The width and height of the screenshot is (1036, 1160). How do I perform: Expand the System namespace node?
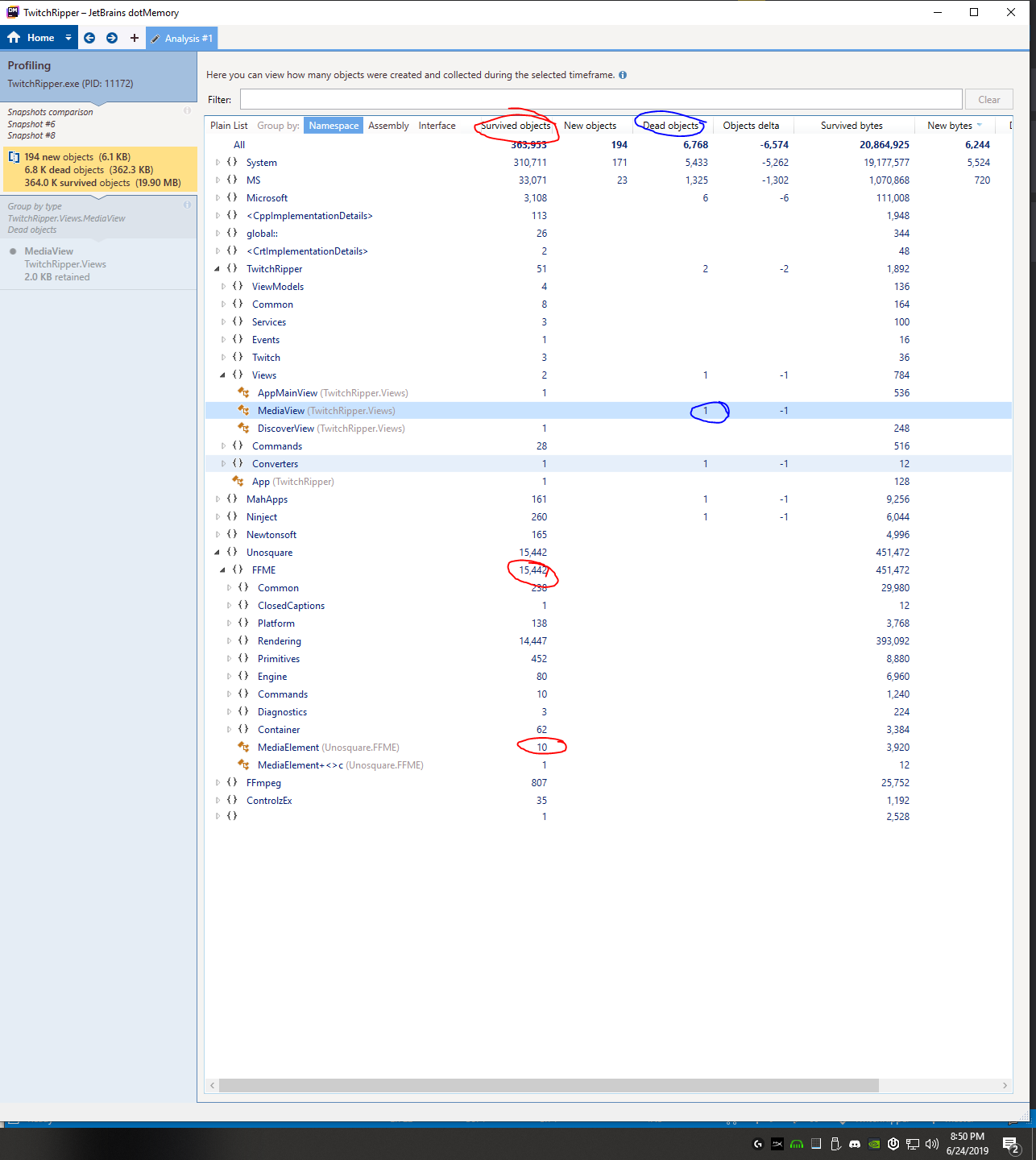[x=218, y=162]
